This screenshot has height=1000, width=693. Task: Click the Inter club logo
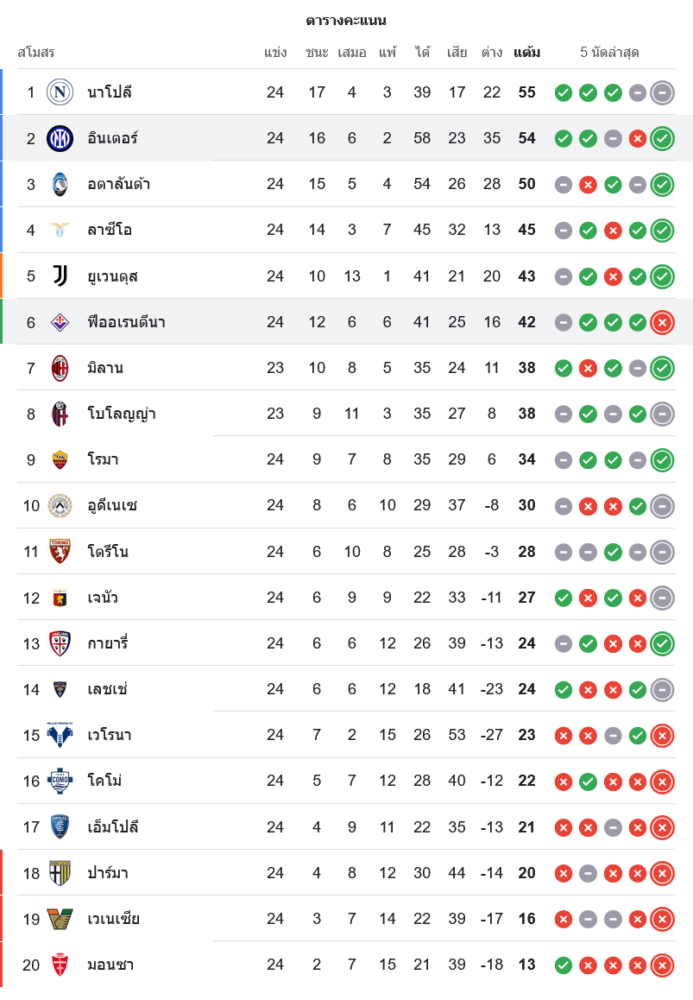60,138
